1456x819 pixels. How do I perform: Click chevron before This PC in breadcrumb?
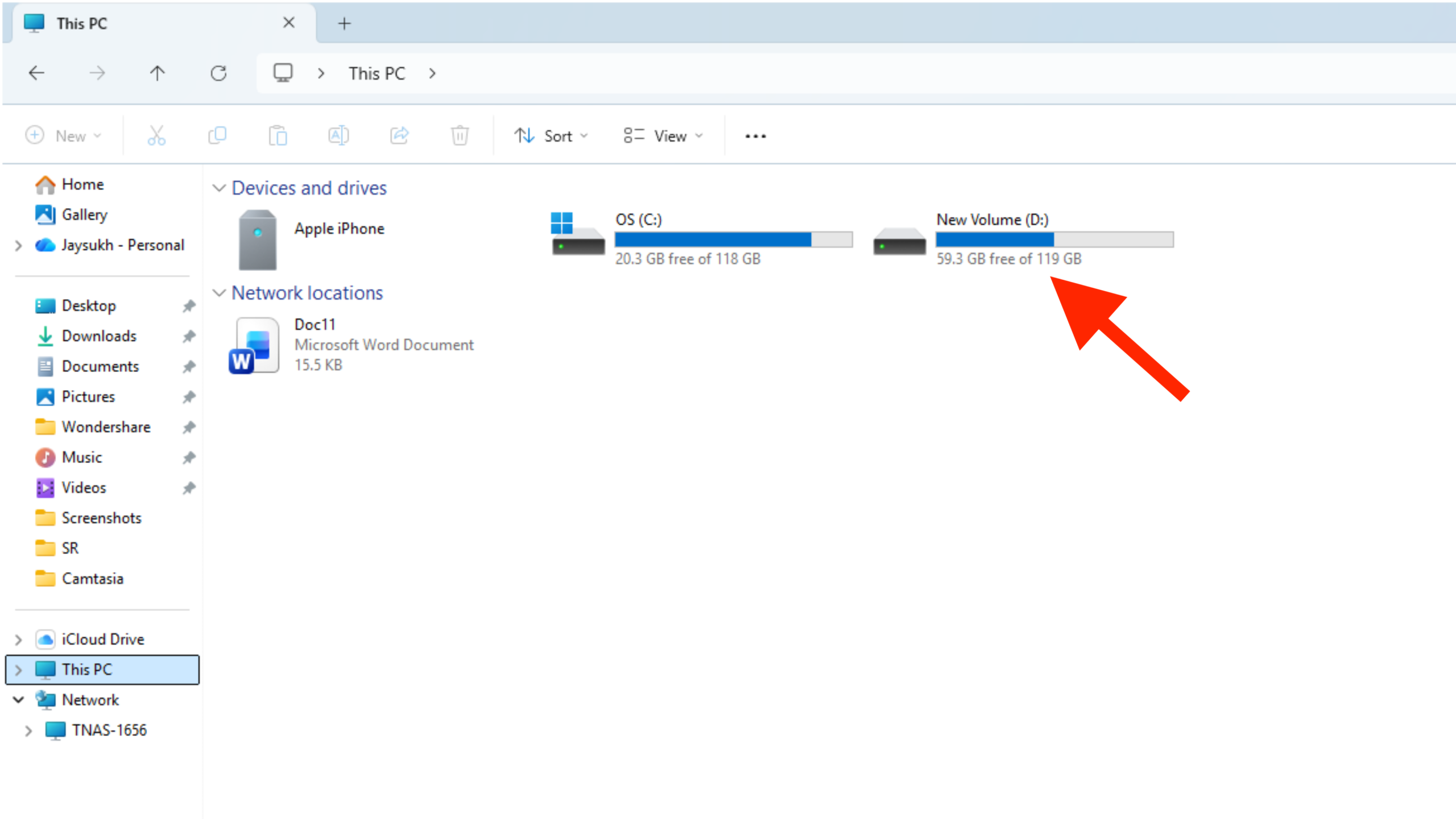(x=321, y=73)
